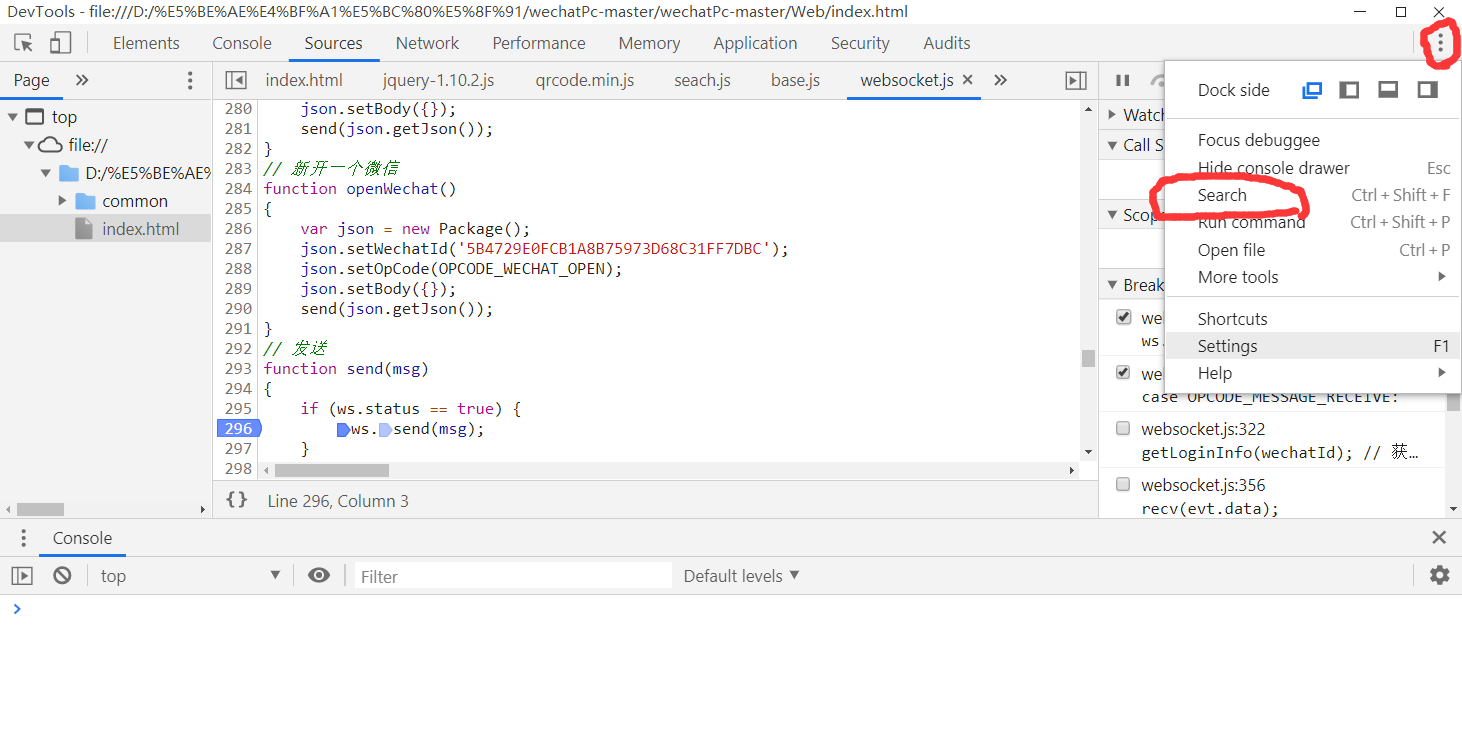The image size is (1462, 730).
Task: Open the Performance panel tab
Action: pyautogui.click(x=539, y=43)
